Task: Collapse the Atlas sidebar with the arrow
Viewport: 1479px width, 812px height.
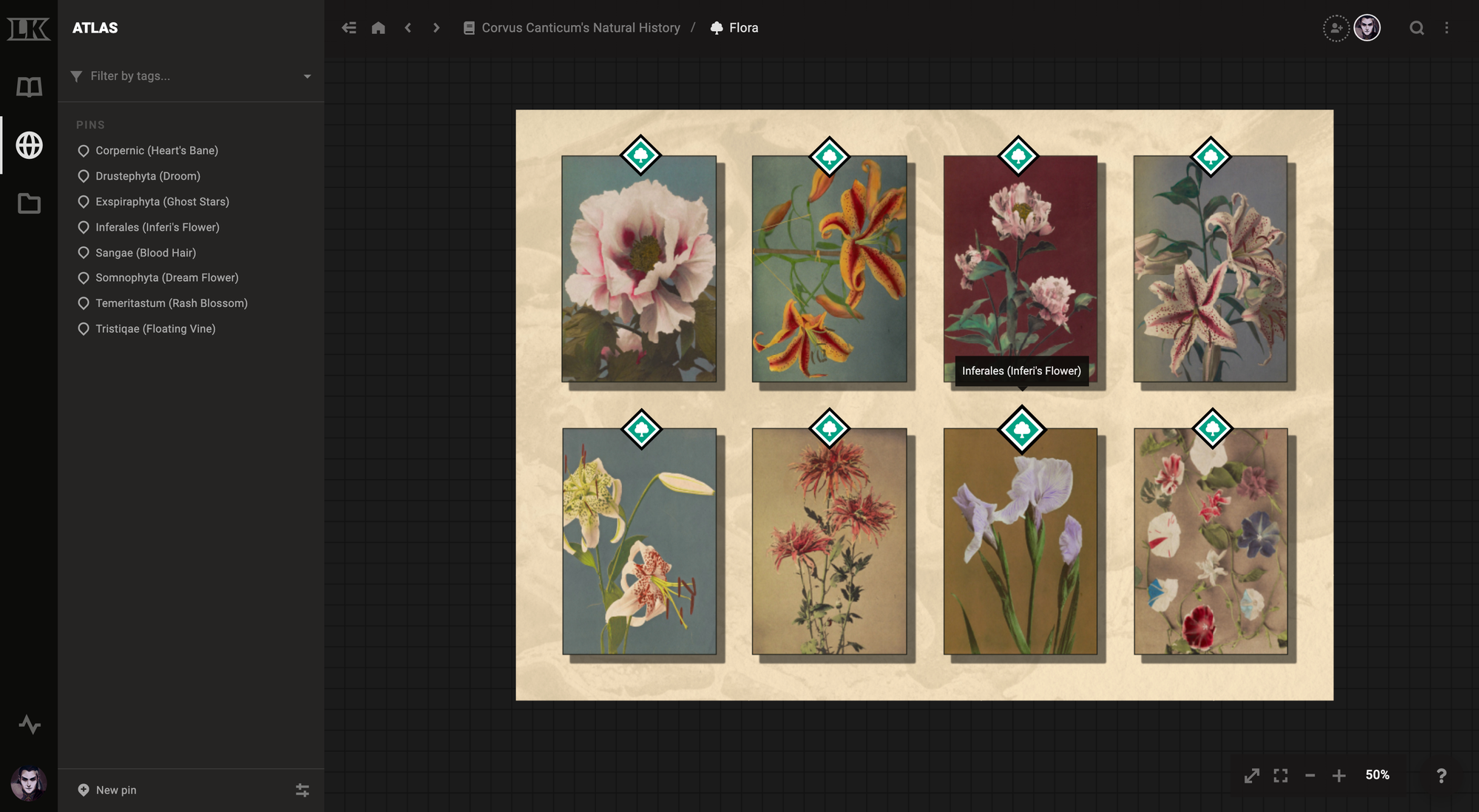Action: (x=348, y=27)
